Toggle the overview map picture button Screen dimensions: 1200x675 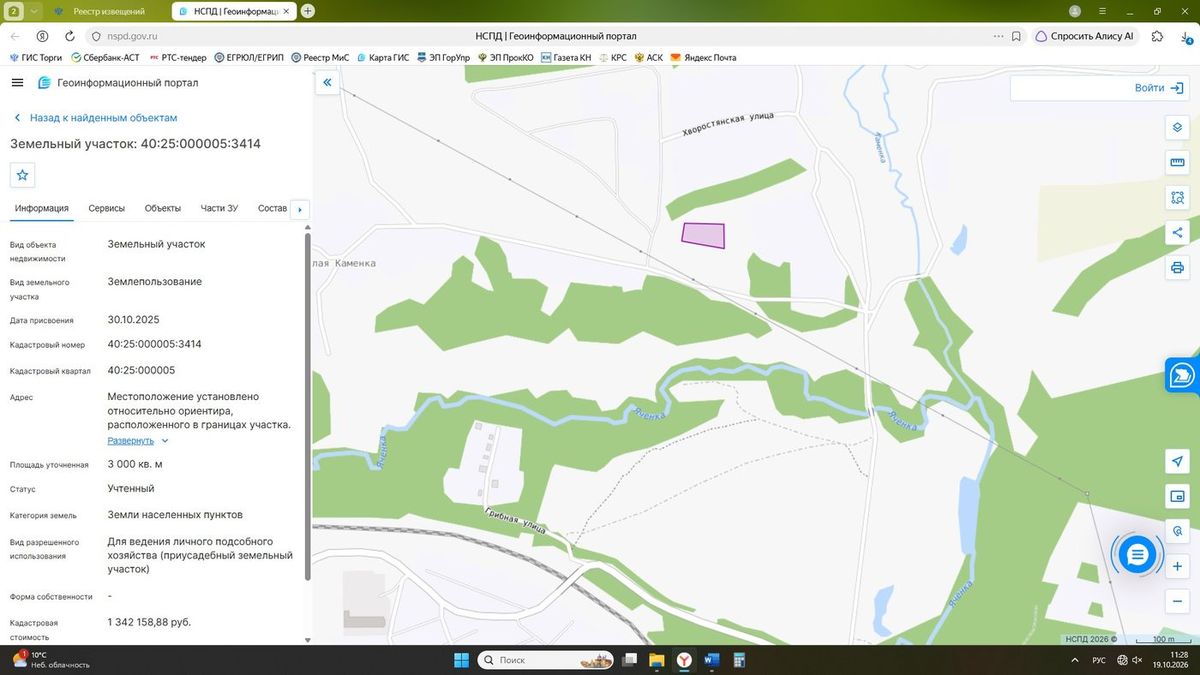tap(1177, 496)
